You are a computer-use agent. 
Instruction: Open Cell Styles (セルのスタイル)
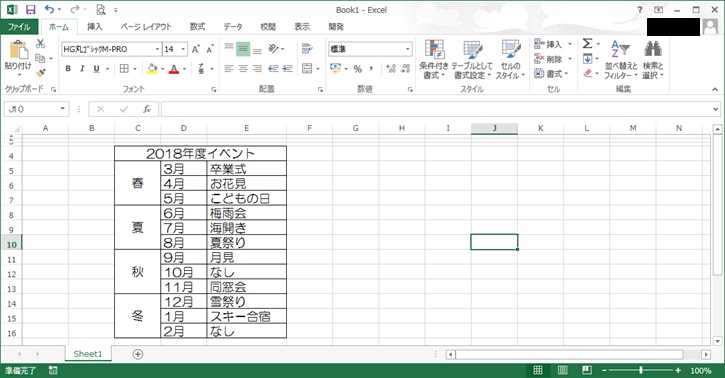click(510, 59)
